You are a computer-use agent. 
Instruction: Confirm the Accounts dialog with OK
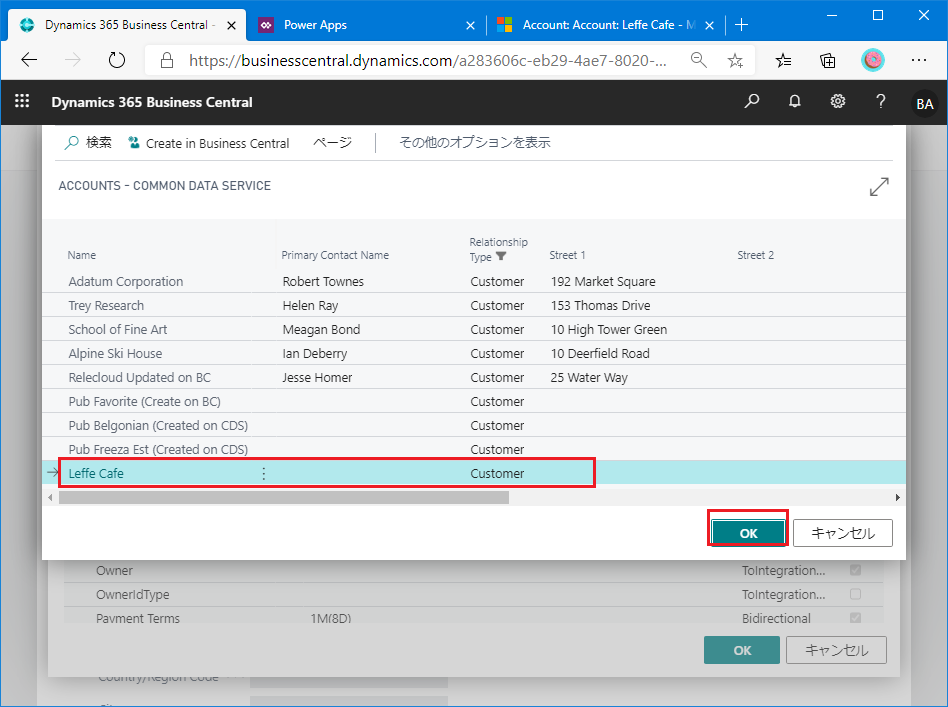[748, 533]
